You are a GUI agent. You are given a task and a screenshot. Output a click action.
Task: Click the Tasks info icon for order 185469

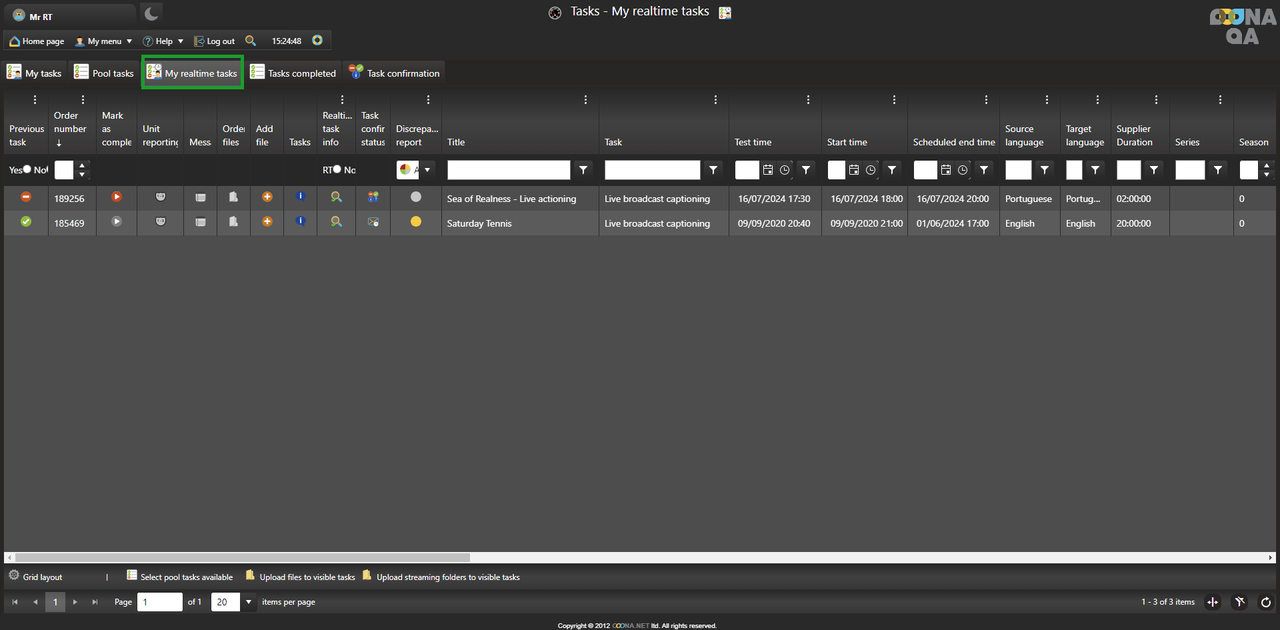(300, 221)
